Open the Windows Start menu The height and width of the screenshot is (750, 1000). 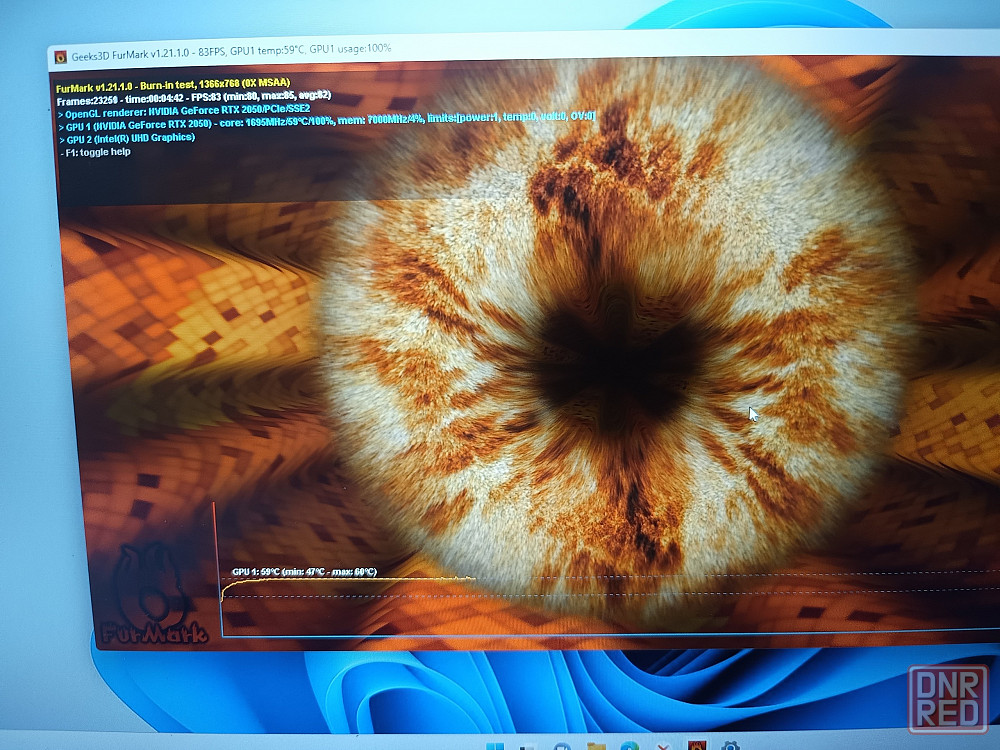pyautogui.click(x=497, y=746)
